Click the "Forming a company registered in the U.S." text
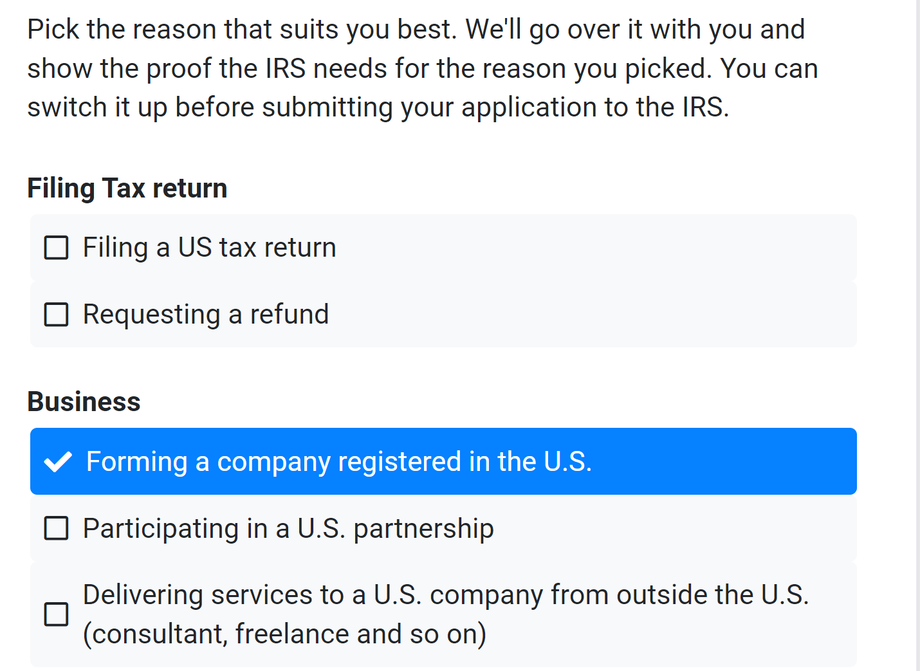 tap(338, 462)
